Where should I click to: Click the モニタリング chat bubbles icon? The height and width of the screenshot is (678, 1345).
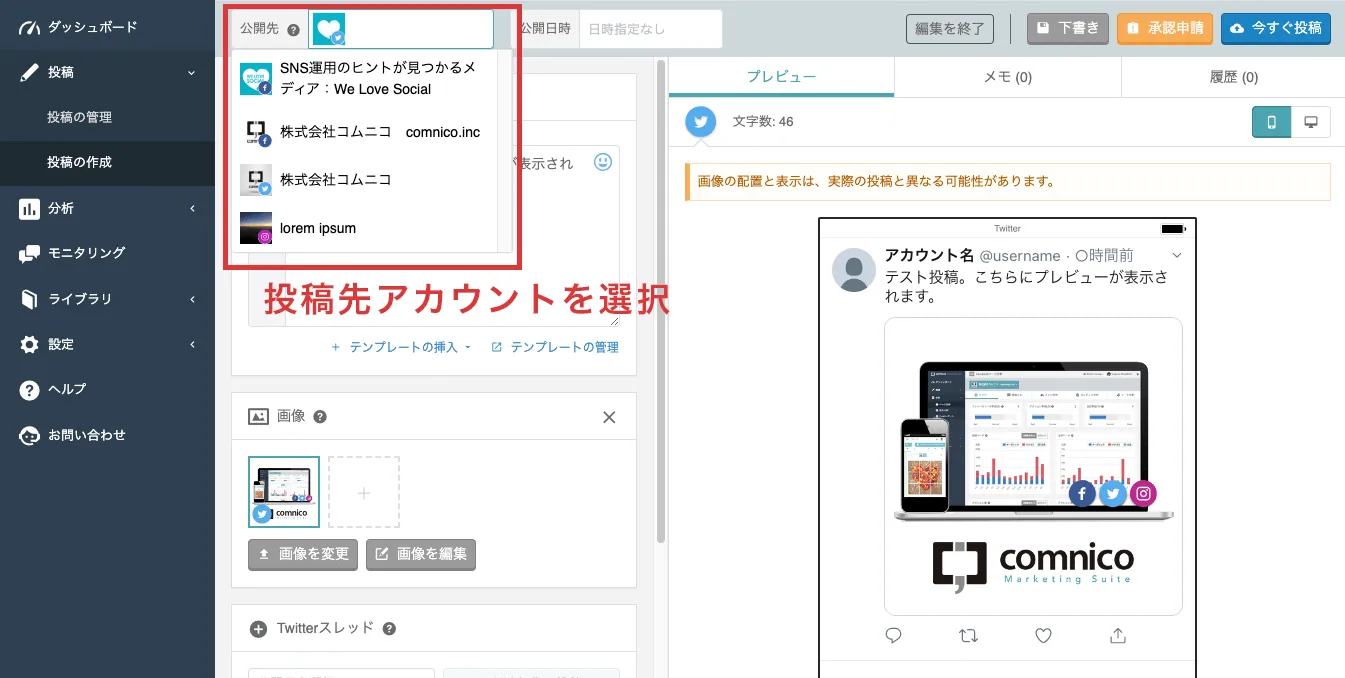click(29, 253)
